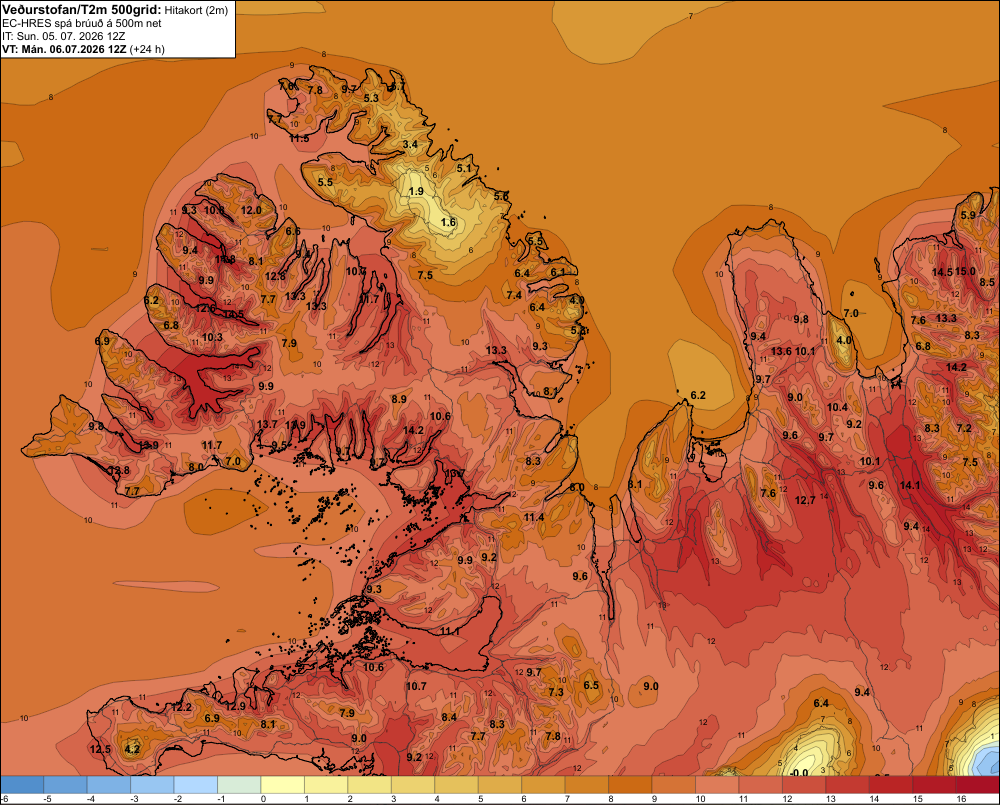
Task: Click the 4.2 temperature label
Action: 132,749
